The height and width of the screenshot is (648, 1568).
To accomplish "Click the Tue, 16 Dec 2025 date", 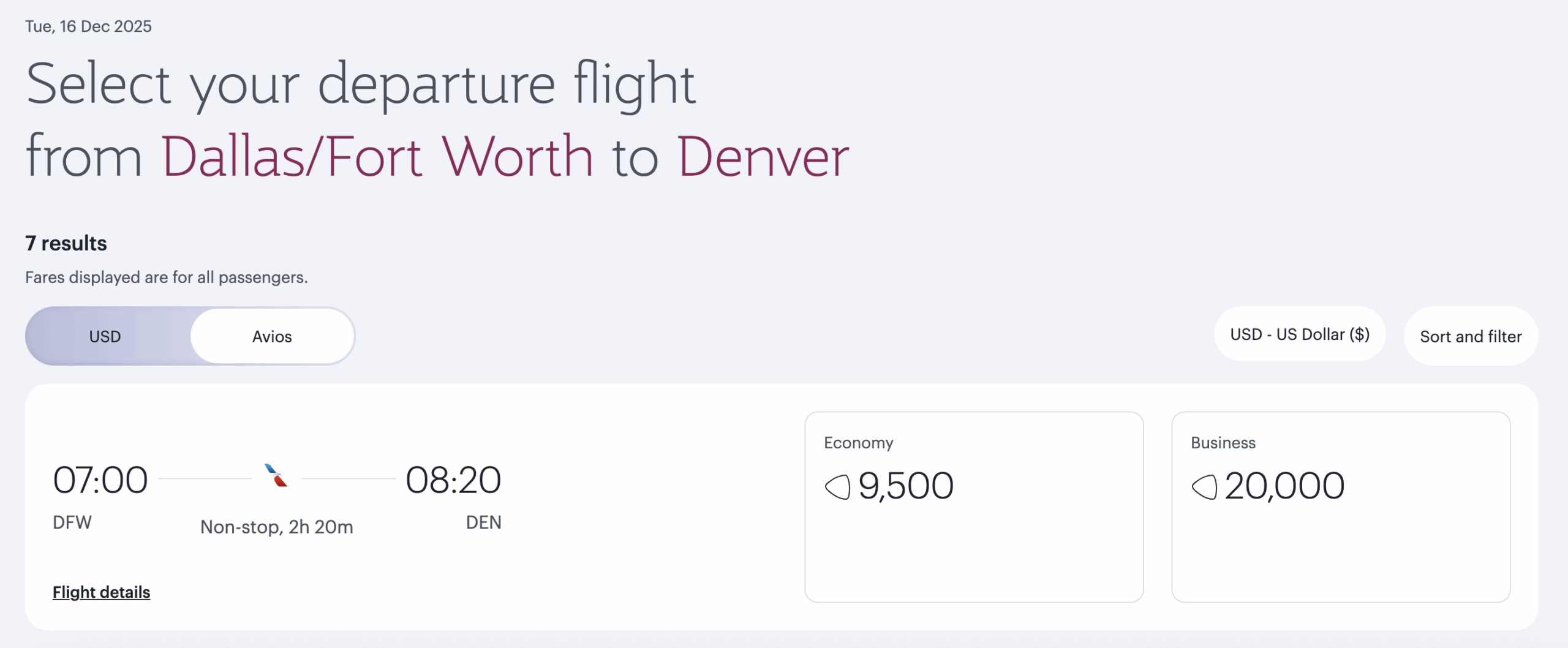I will click(88, 26).
